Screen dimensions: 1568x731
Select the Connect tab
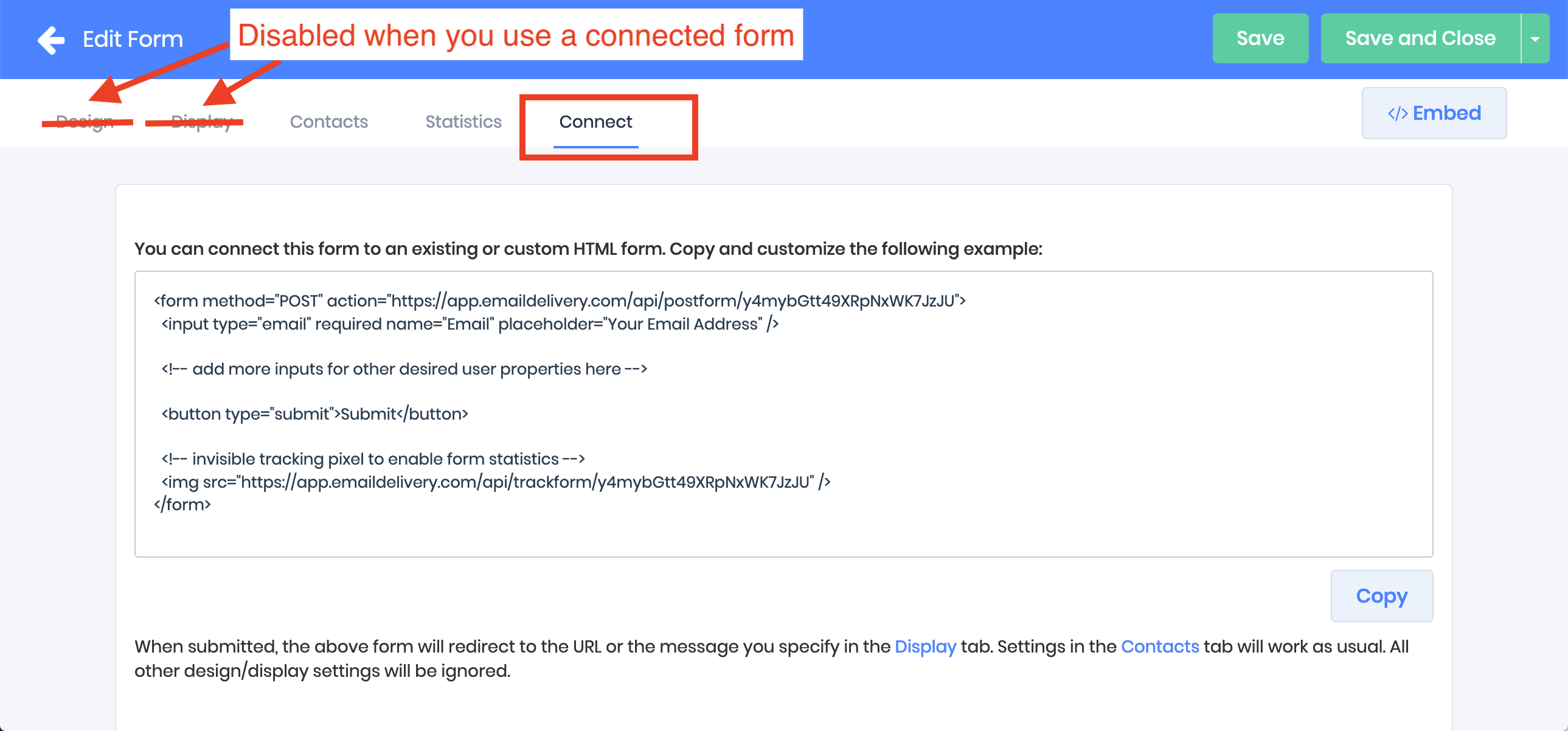pos(595,122)
